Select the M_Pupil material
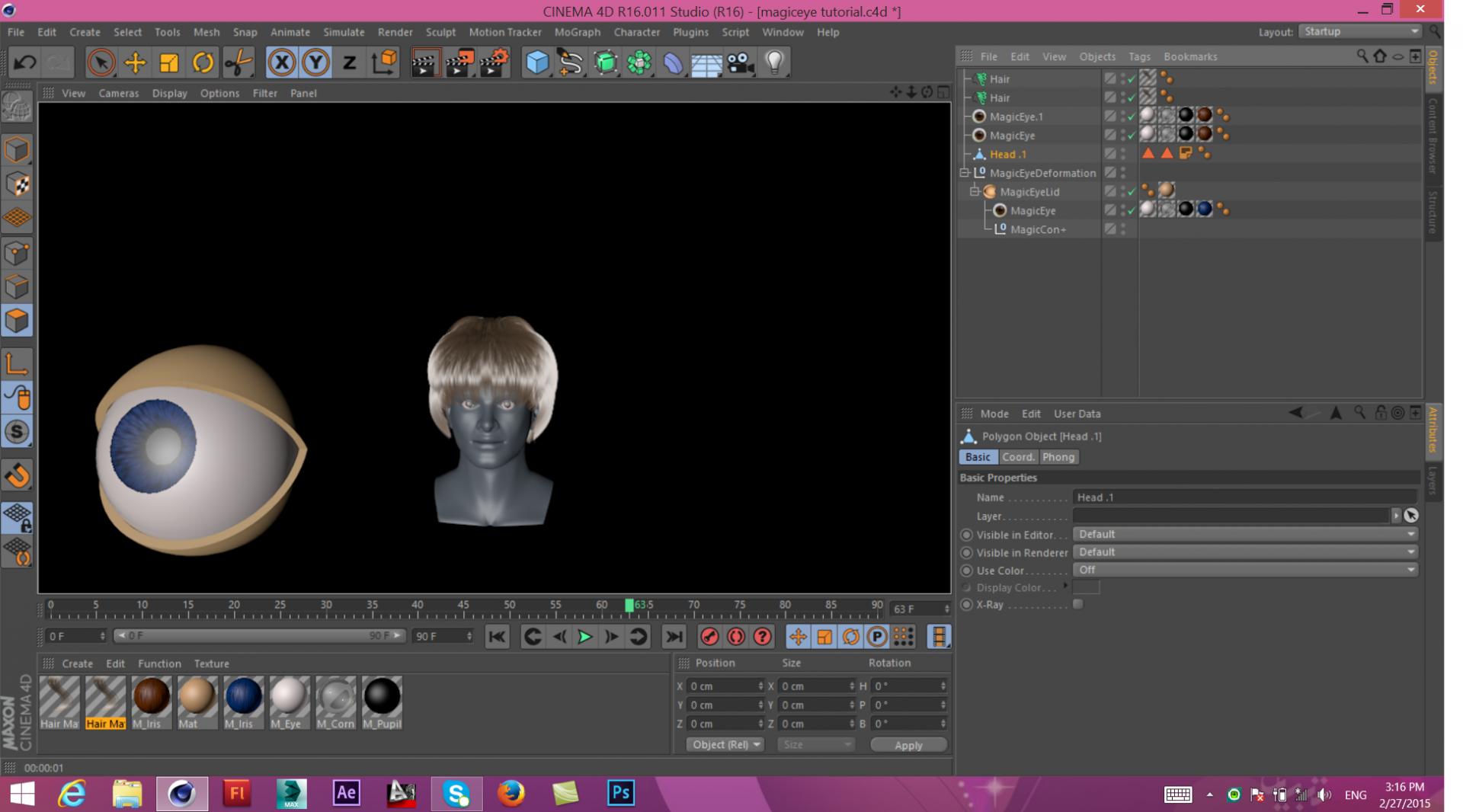1463x812 pixels. point(382,702)
